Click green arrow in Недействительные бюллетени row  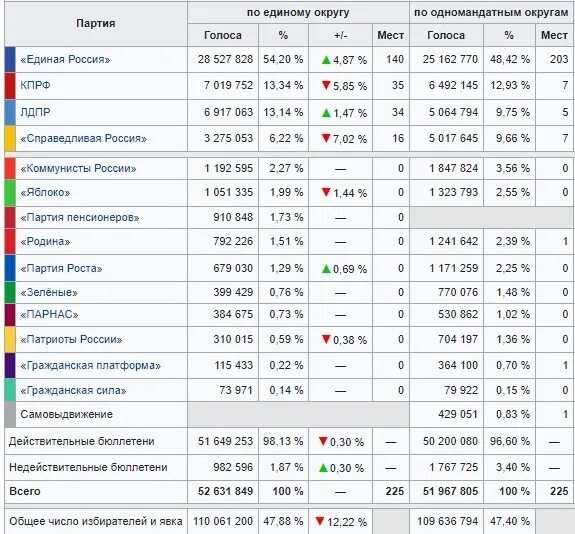coord(323,468)
